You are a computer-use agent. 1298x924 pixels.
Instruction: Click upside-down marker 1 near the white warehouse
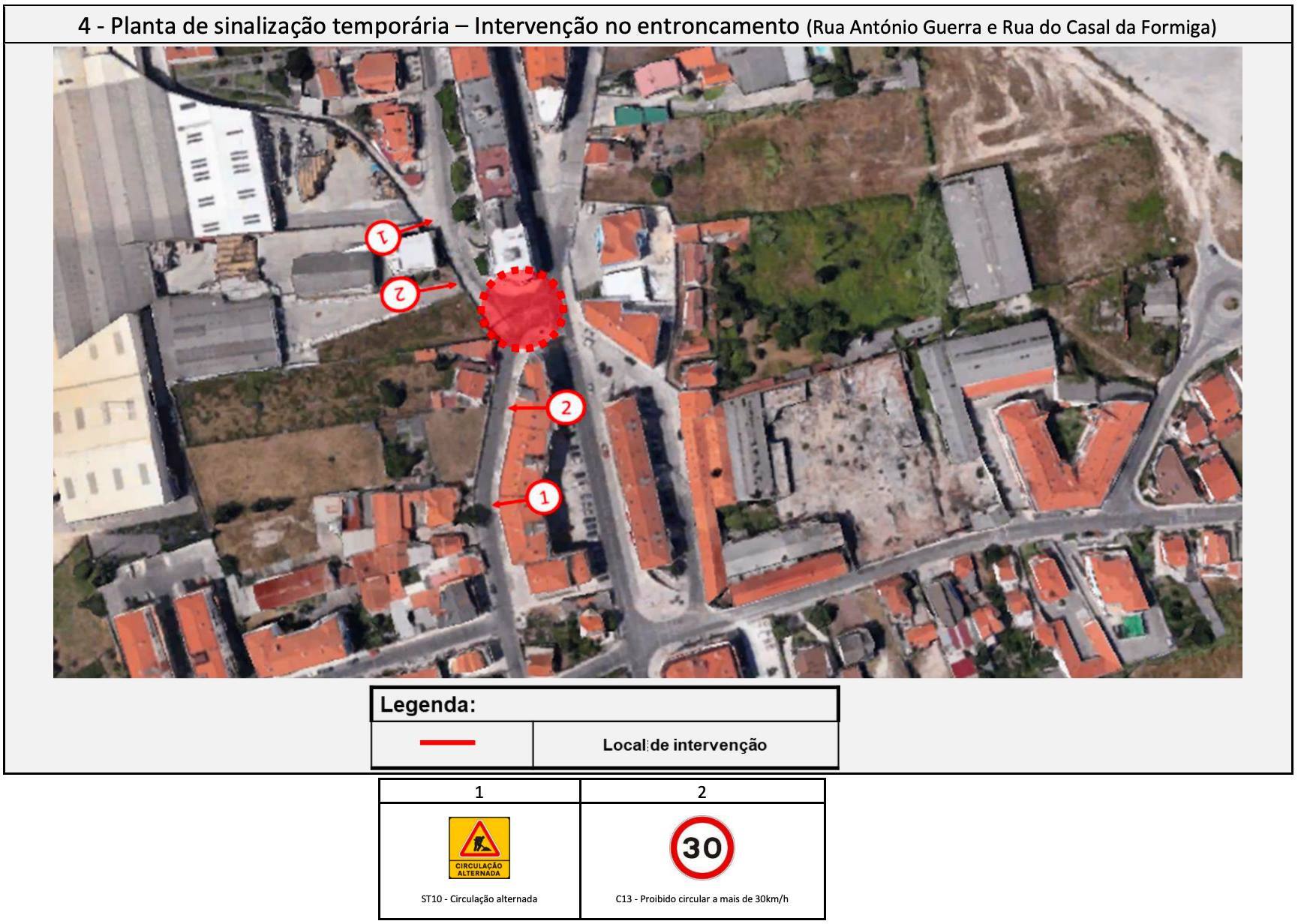click(x=383, y=237)
